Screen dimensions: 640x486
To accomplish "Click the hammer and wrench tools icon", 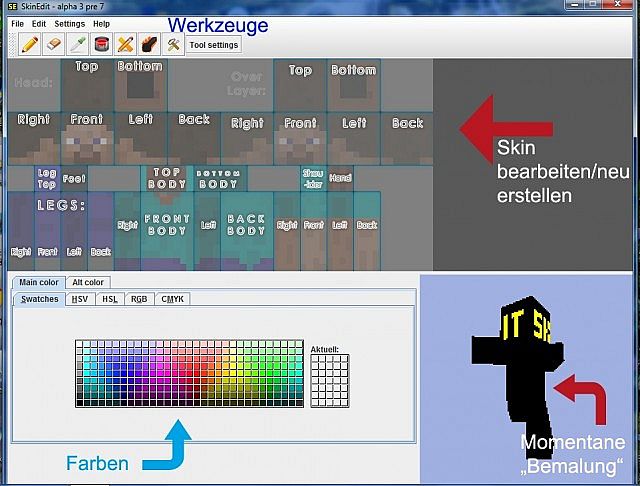I will (x=173, y=44).
